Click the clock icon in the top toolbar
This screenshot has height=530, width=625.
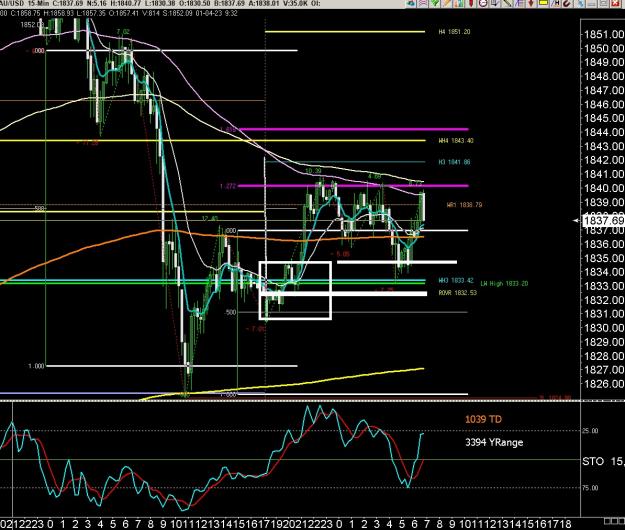click(483, 3)
